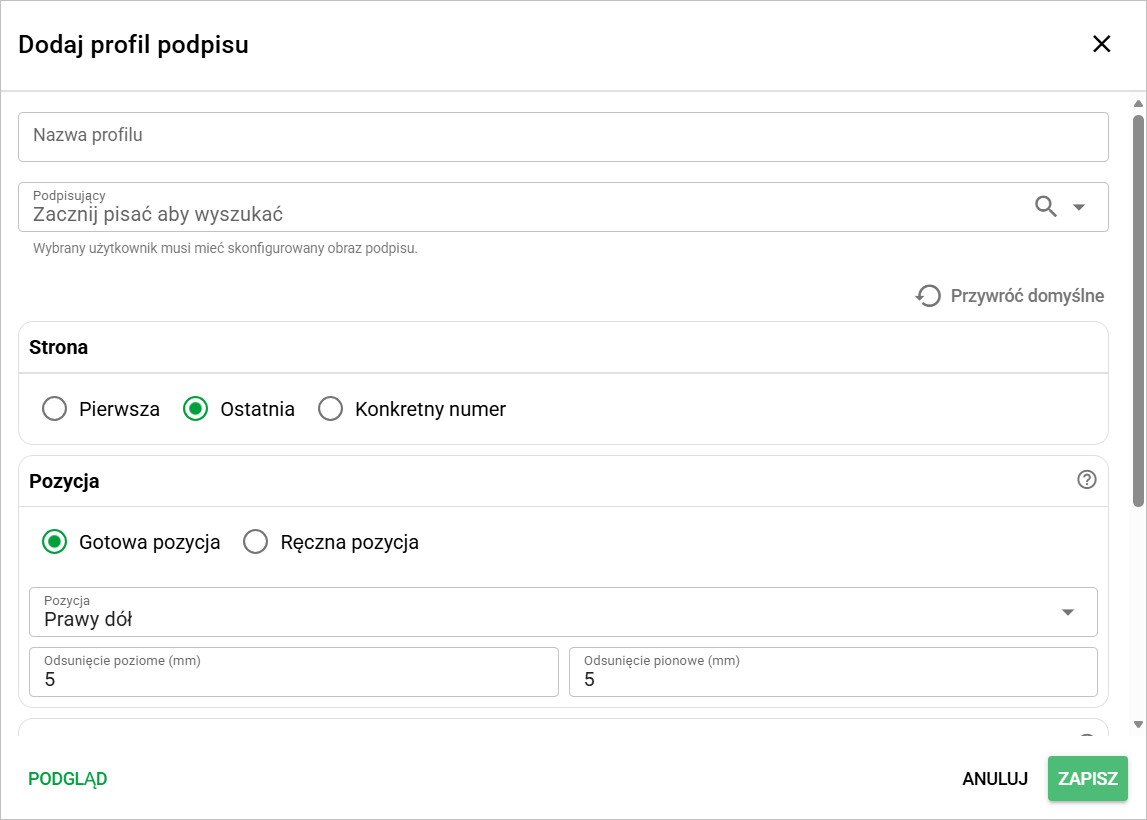This screenshot has height=820, width=1147.
Task: Click the Strona section header
Action: (x=563, y=347)
